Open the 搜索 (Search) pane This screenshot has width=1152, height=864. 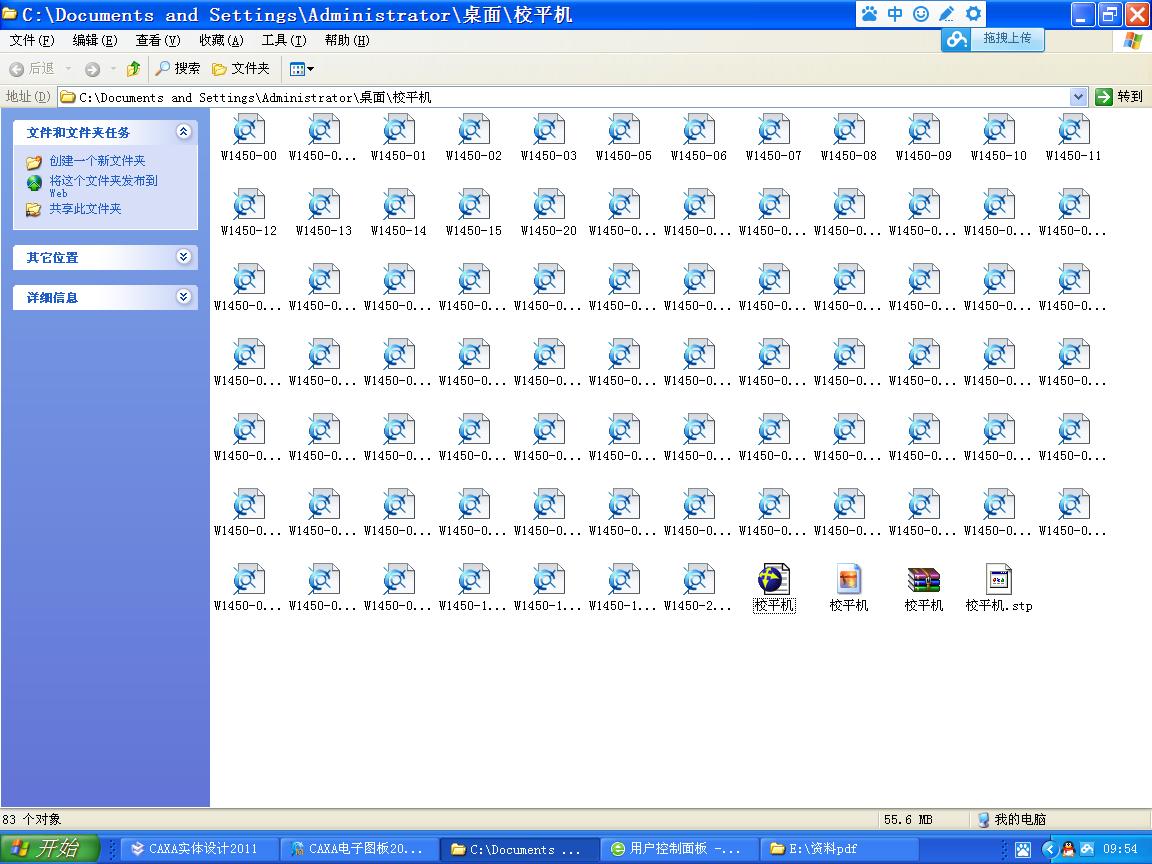(178, 68)
